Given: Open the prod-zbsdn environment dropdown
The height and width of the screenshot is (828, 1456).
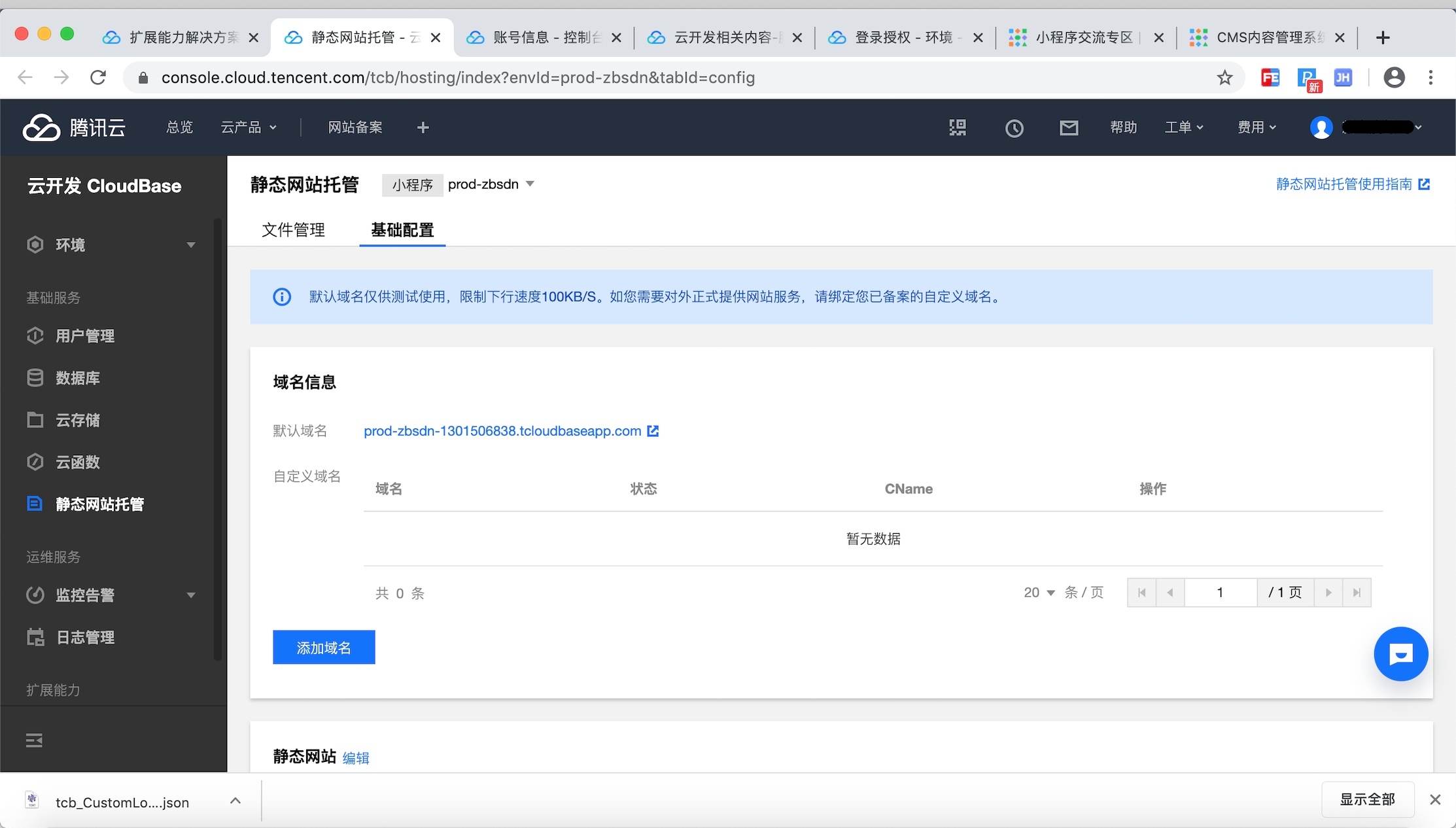Looking at the screenshot, I should pyautogui.click(x=491, y=184).
